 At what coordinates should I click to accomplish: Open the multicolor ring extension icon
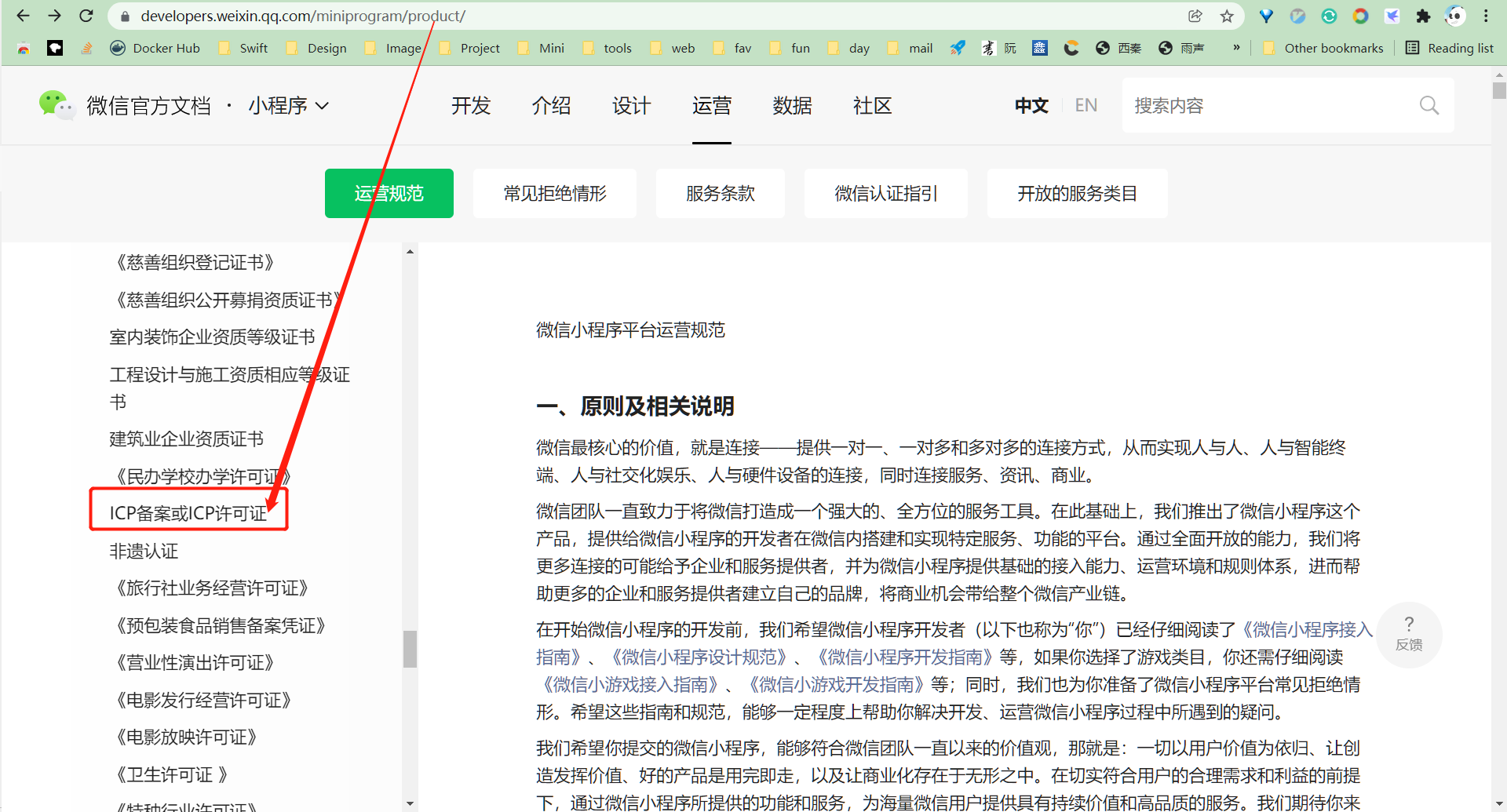1360,16
